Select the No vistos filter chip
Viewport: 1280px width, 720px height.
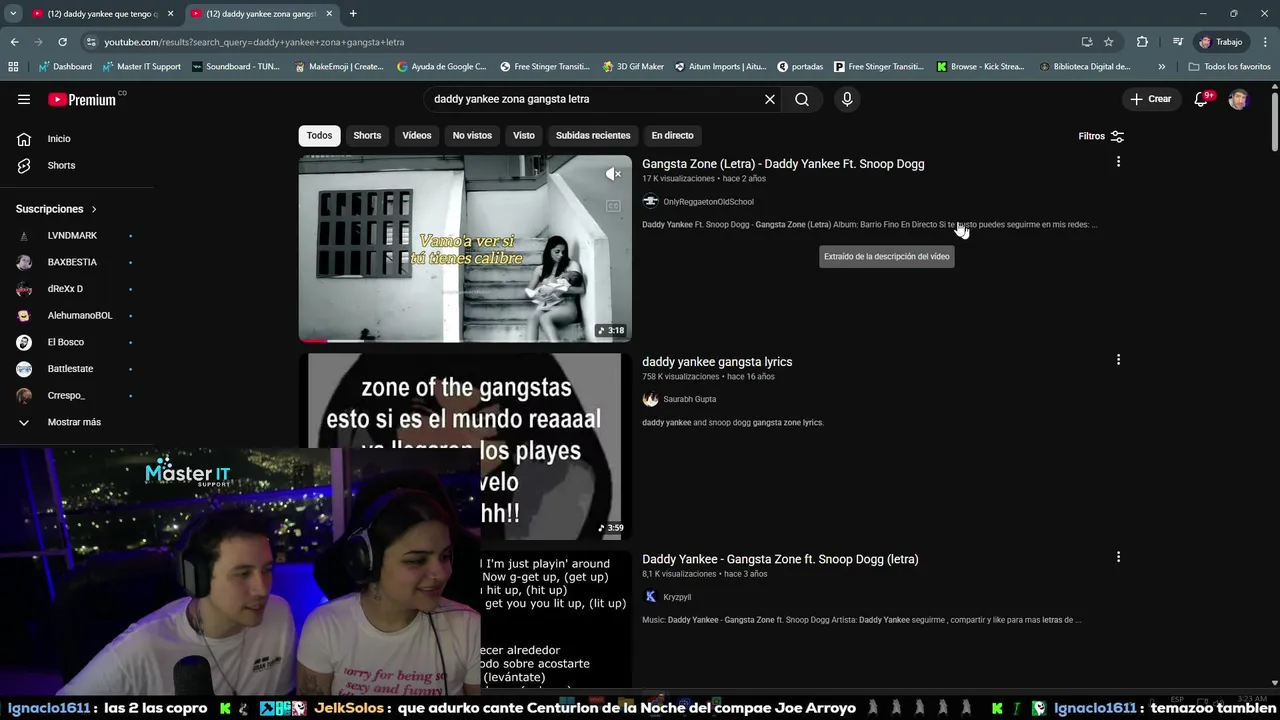tap(472, 135)
